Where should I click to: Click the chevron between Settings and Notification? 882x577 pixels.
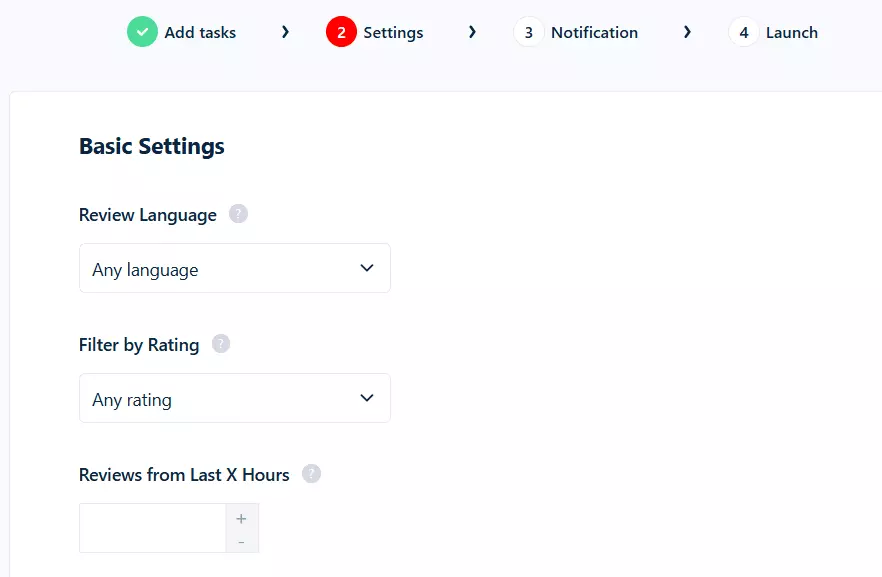pos(472,32)
